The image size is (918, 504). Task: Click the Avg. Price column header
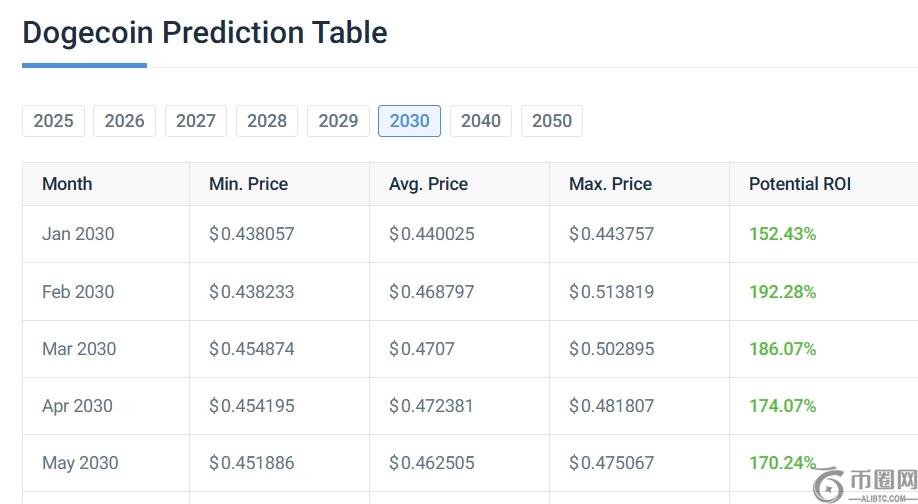coord(428,184)
